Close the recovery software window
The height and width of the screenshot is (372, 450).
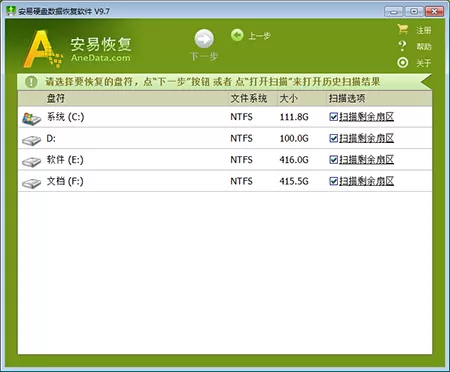tap(434, 11)
